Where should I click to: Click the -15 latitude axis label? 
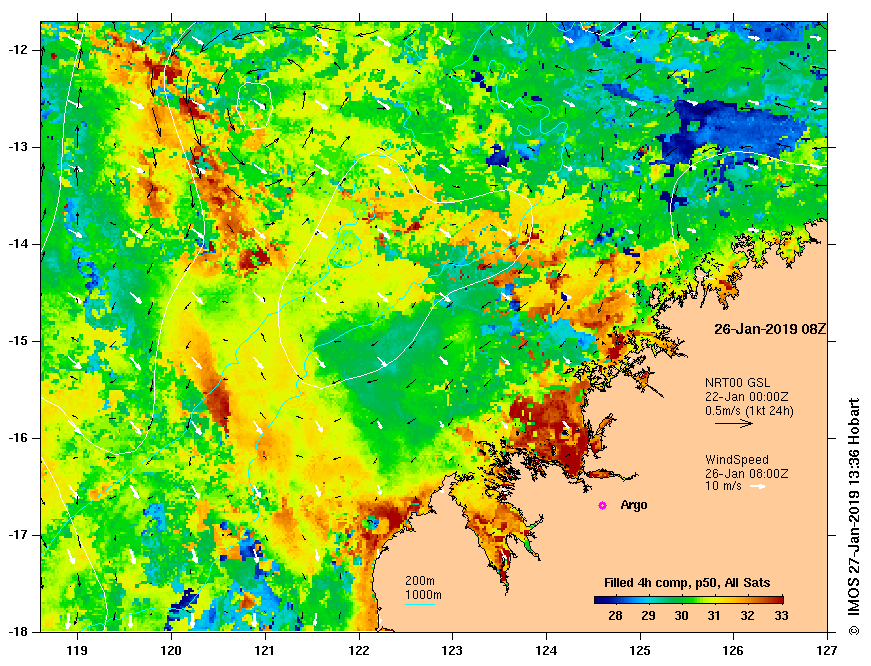pos(17,341)
